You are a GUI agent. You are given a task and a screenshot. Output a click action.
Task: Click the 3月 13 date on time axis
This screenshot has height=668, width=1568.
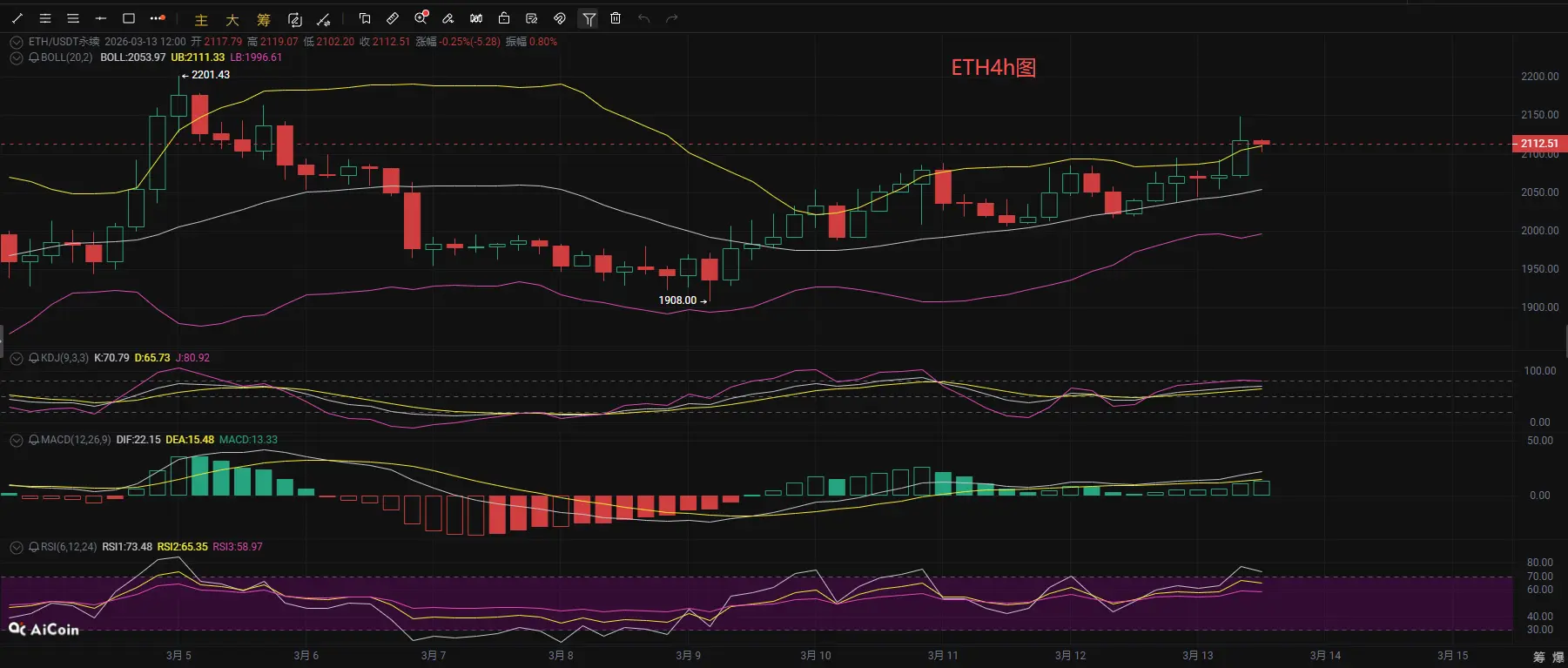[x=1198, y=656]
